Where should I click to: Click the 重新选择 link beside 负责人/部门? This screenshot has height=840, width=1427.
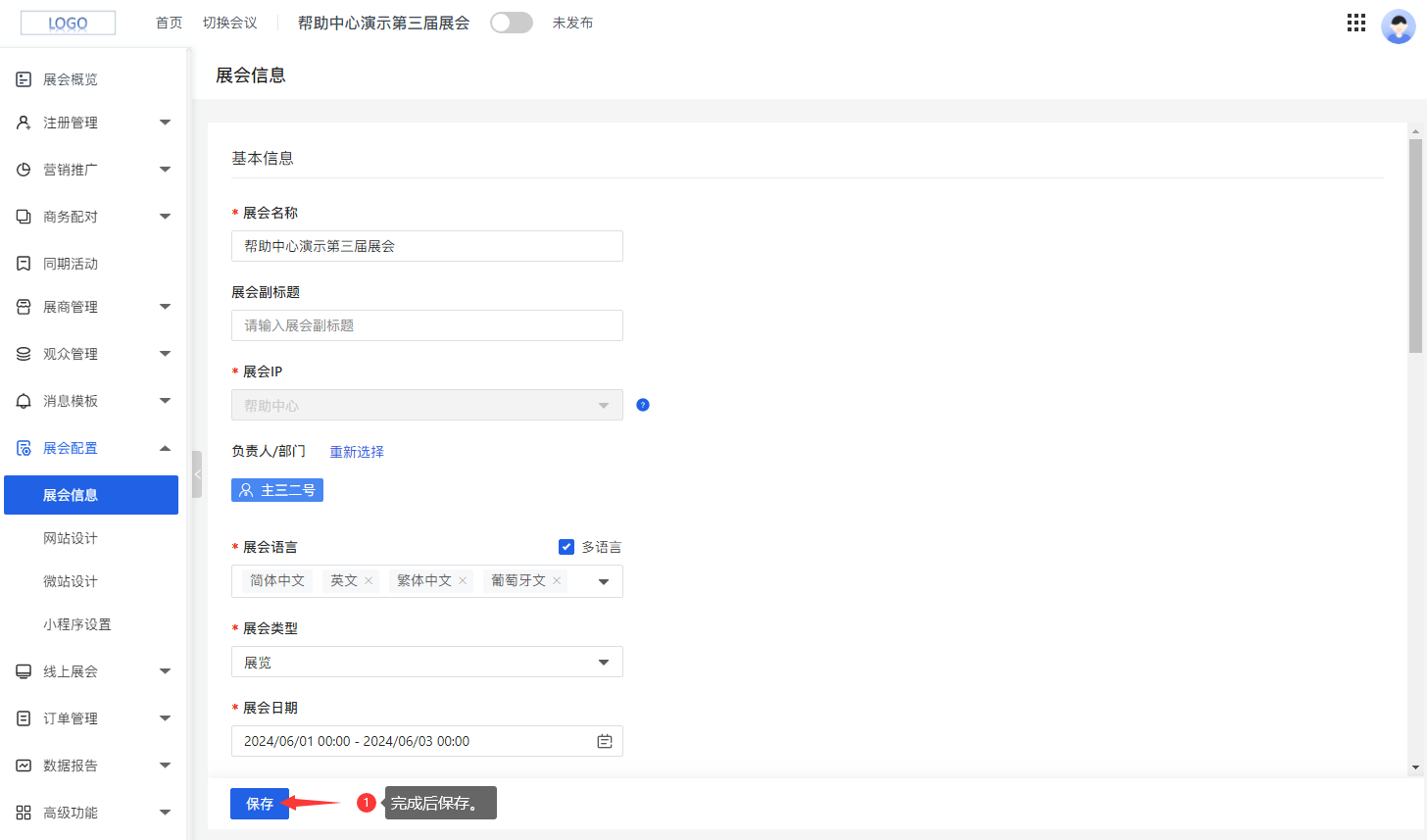tap(357, 451)
